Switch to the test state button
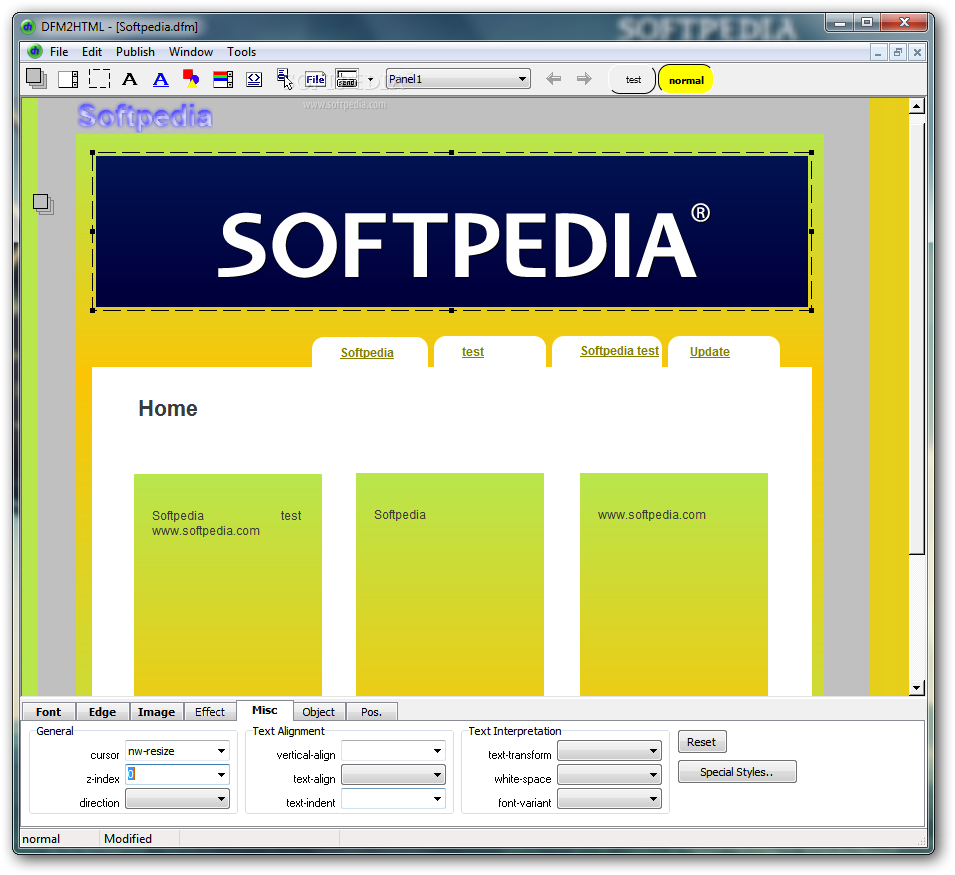 coord(633,80)
